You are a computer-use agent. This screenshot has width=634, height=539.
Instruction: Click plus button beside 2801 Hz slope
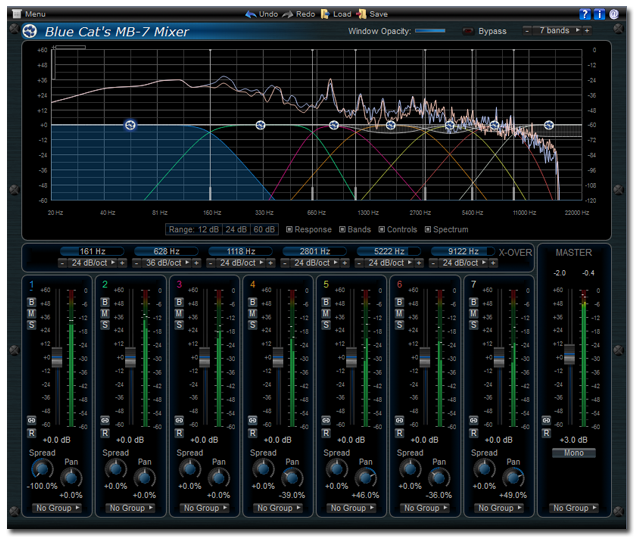345,263
